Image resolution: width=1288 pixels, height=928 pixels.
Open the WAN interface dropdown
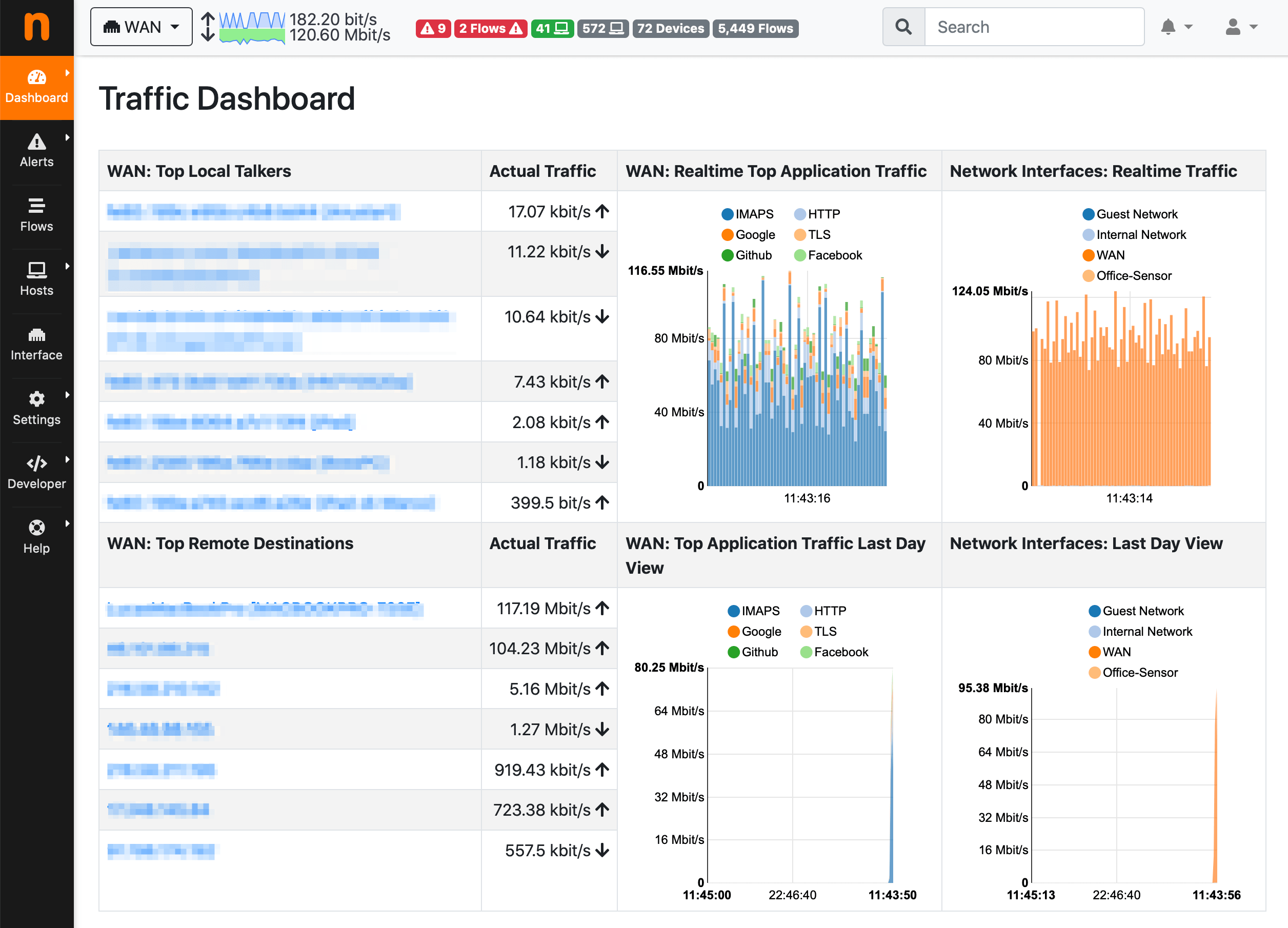142,27
